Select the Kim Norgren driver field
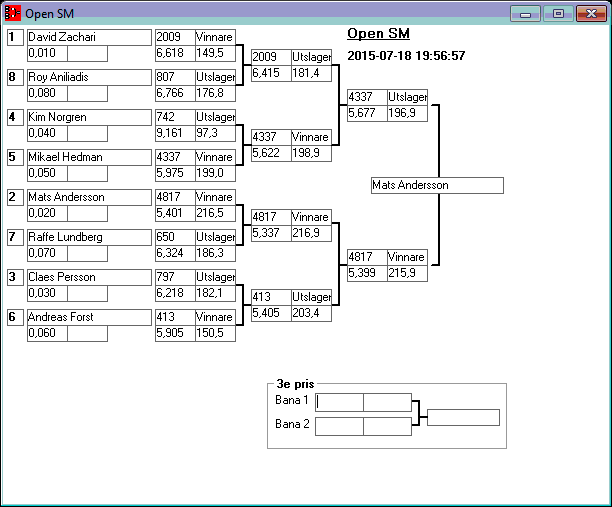 pyautogui.click(x=88, y=117)
